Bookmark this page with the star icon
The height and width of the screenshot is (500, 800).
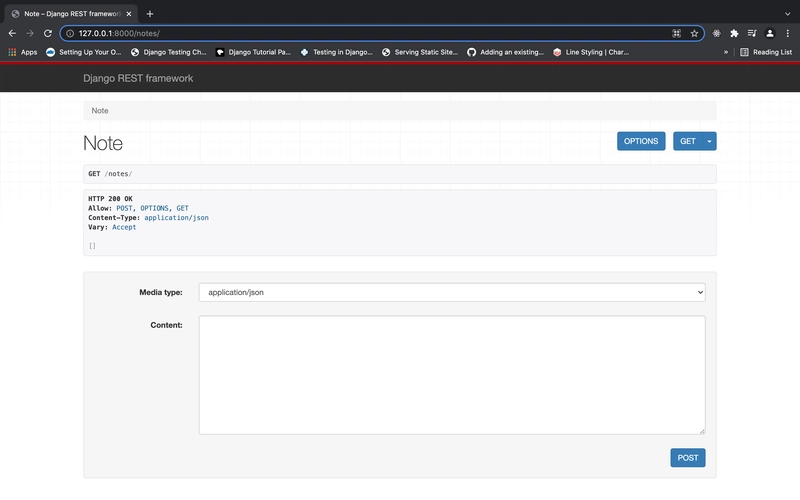click(694, 33)
